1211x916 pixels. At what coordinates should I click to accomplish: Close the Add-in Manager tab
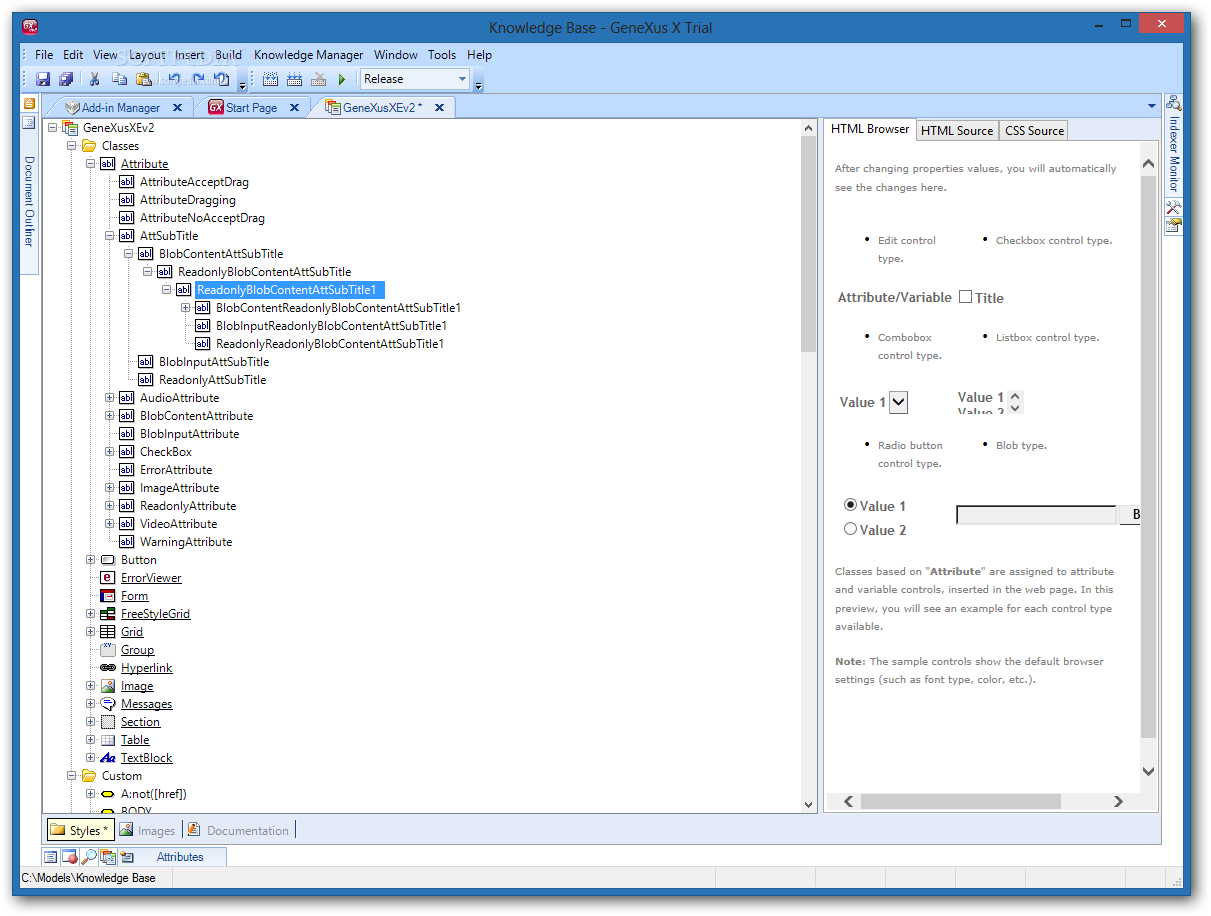point(177,107)
